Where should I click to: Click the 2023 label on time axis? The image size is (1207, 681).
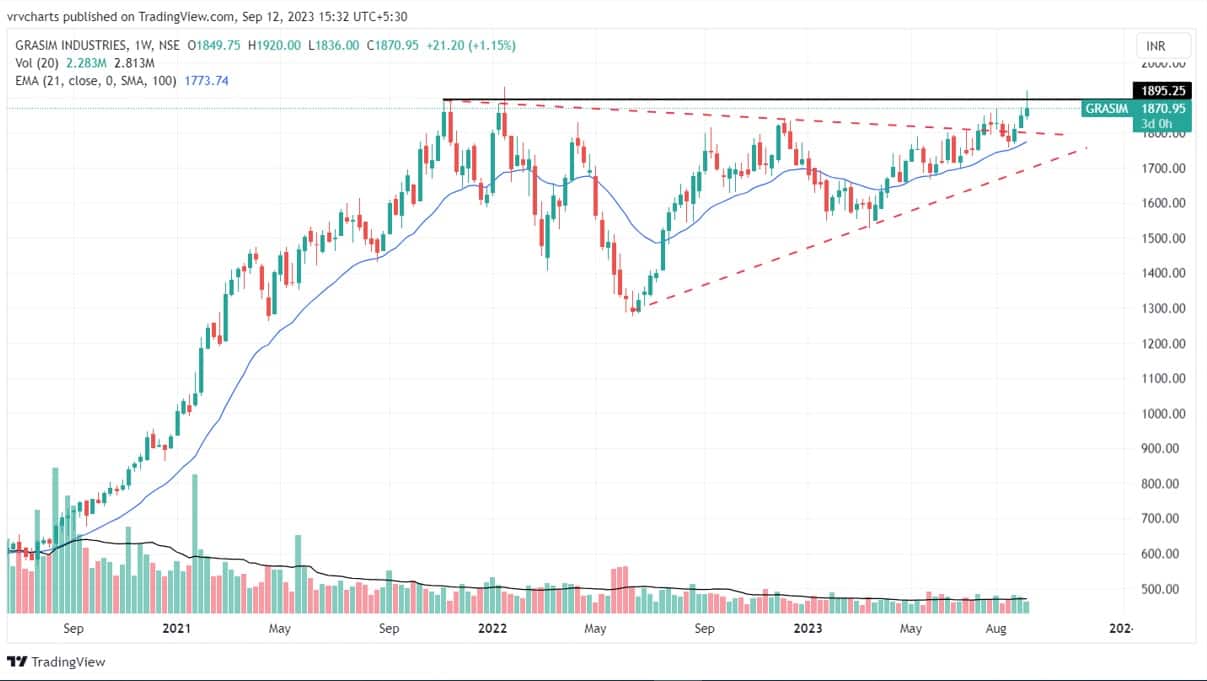[808, 629]
